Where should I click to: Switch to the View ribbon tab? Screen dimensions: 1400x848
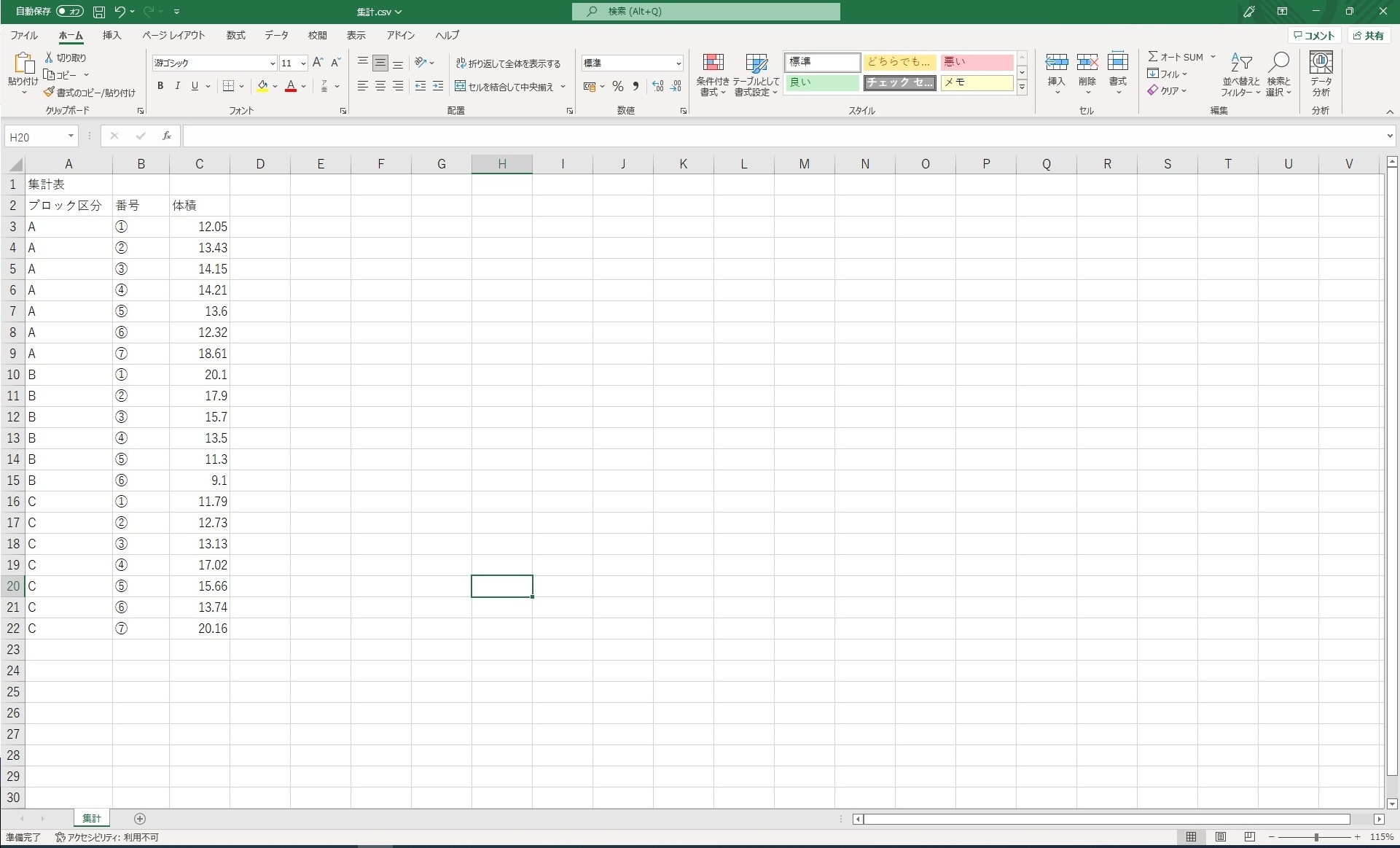(x=356, y=35)
